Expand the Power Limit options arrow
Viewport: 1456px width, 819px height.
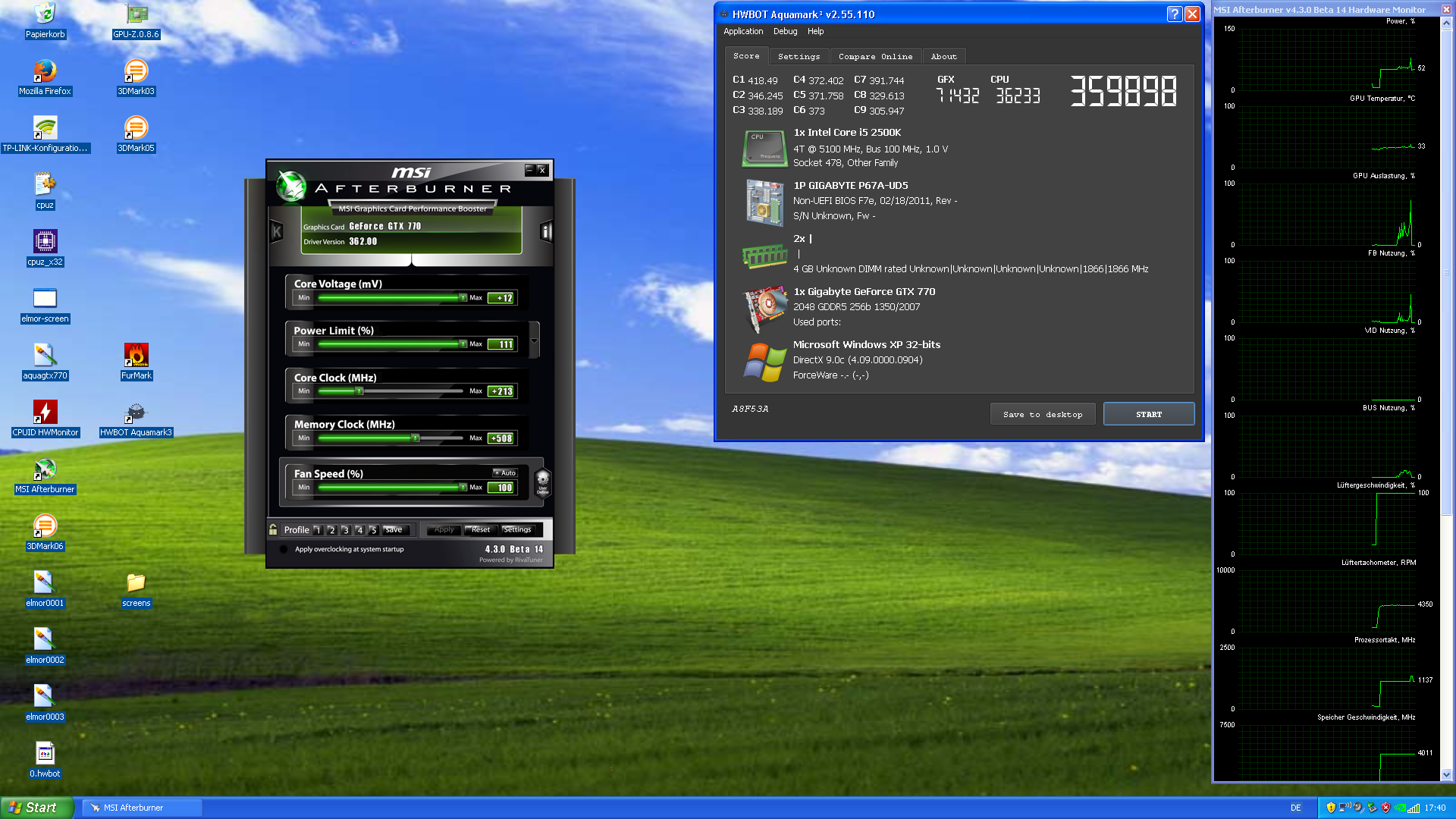(x=534, y=340)
